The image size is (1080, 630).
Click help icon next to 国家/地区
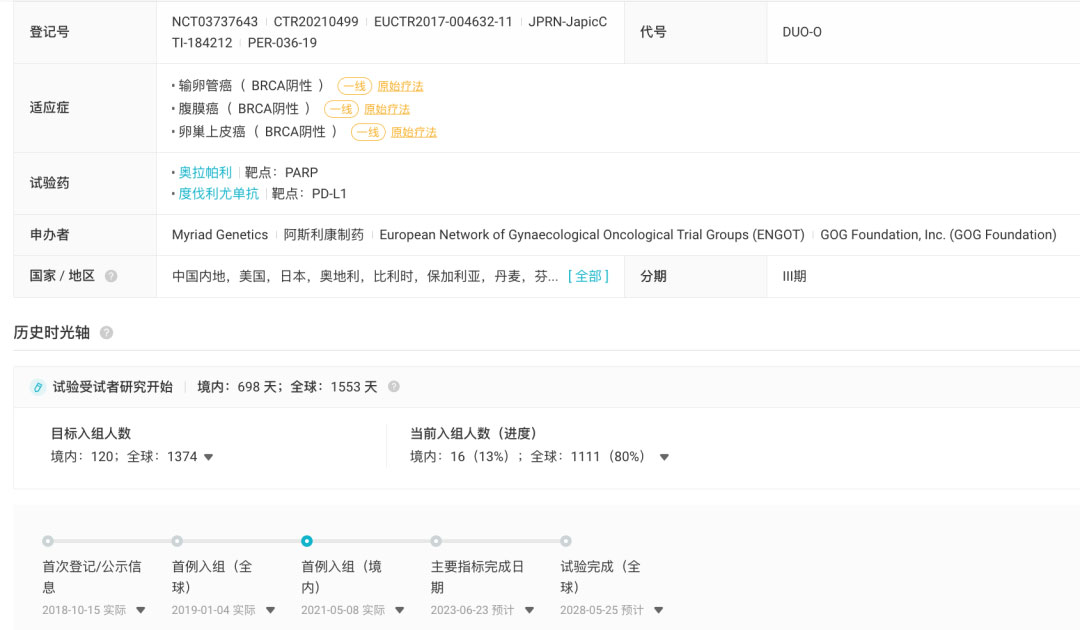pyautogui.click(x=111, y=276)
